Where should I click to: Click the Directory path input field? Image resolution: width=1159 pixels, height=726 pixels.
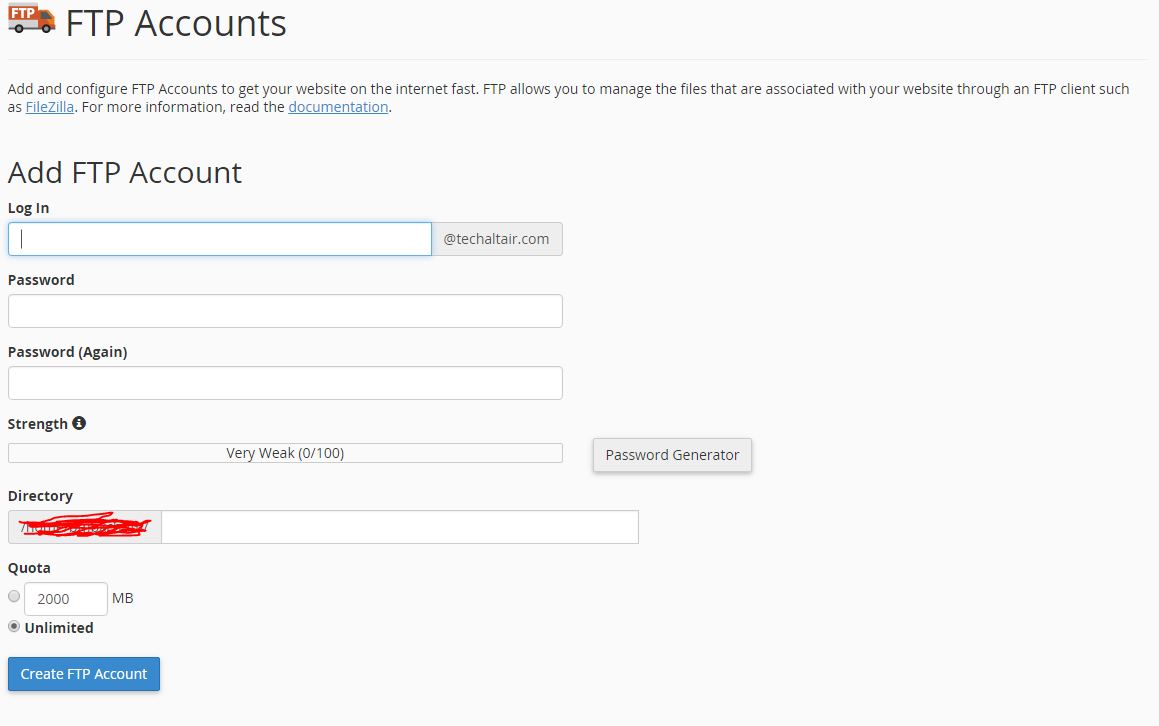click(400, 527)
